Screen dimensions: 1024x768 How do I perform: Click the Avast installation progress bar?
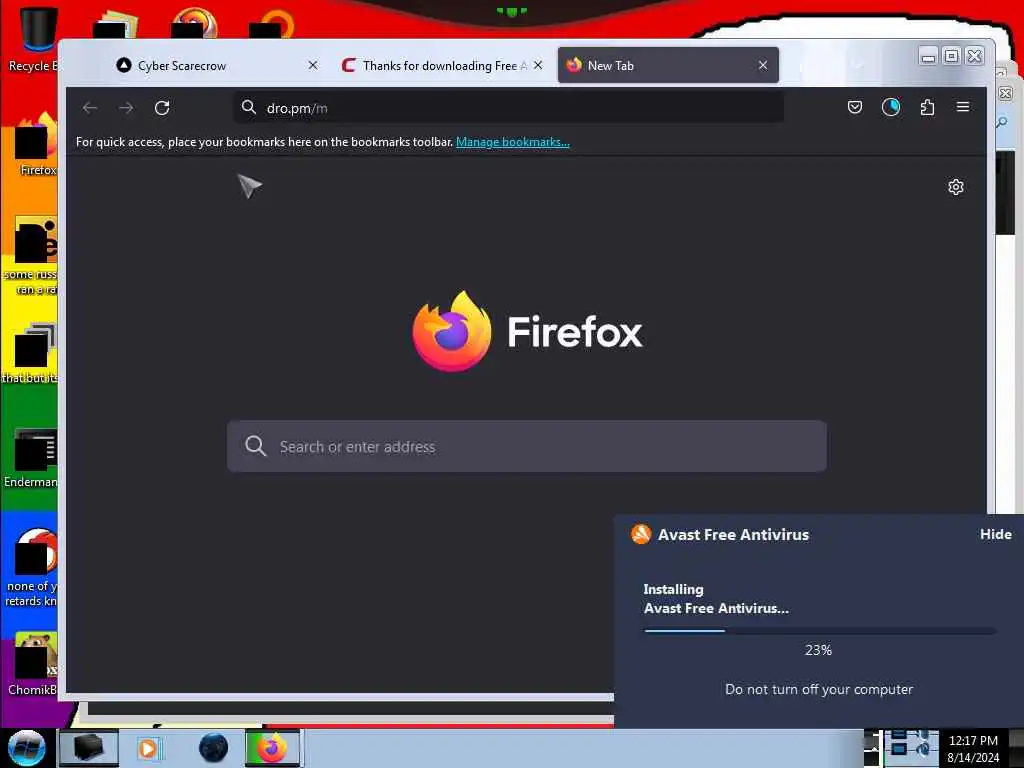coord(820,631)
